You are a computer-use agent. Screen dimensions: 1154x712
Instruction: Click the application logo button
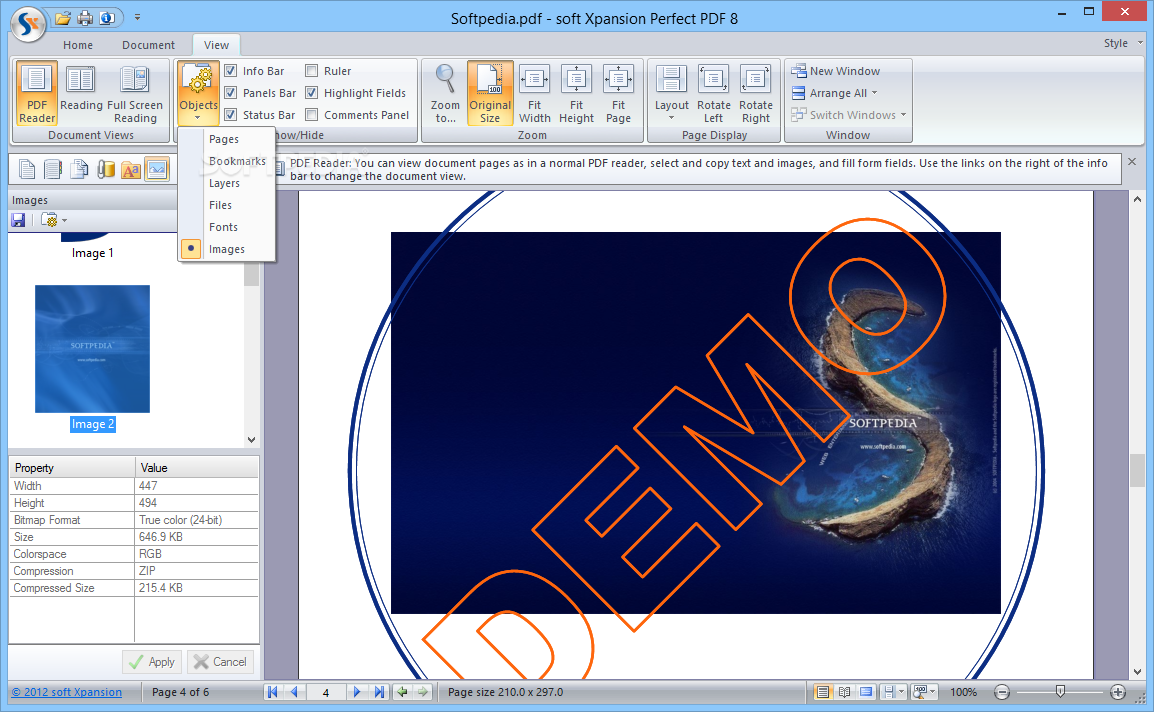click(29, 24)
